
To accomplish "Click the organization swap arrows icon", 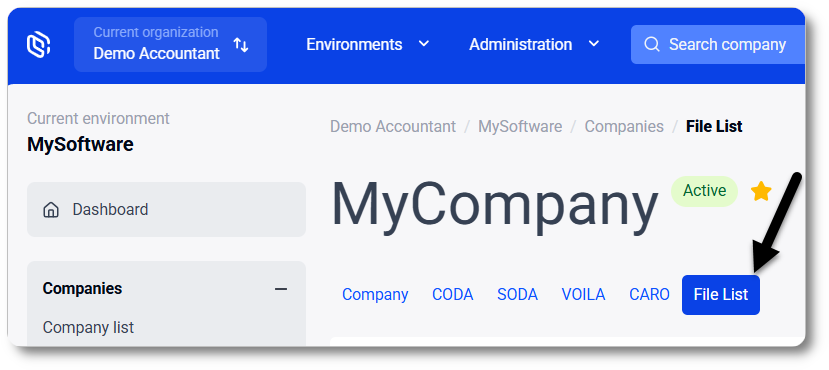I will point(241,45).
